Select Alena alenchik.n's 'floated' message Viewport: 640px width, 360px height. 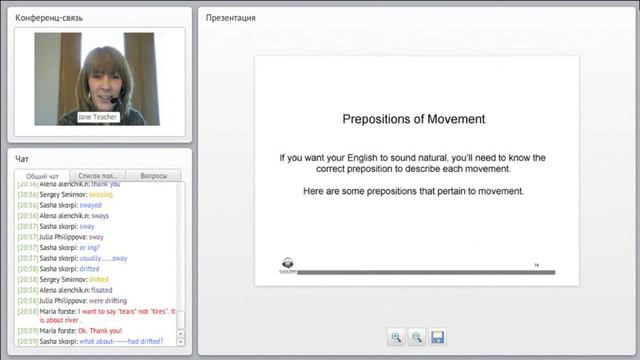point(65,290)
